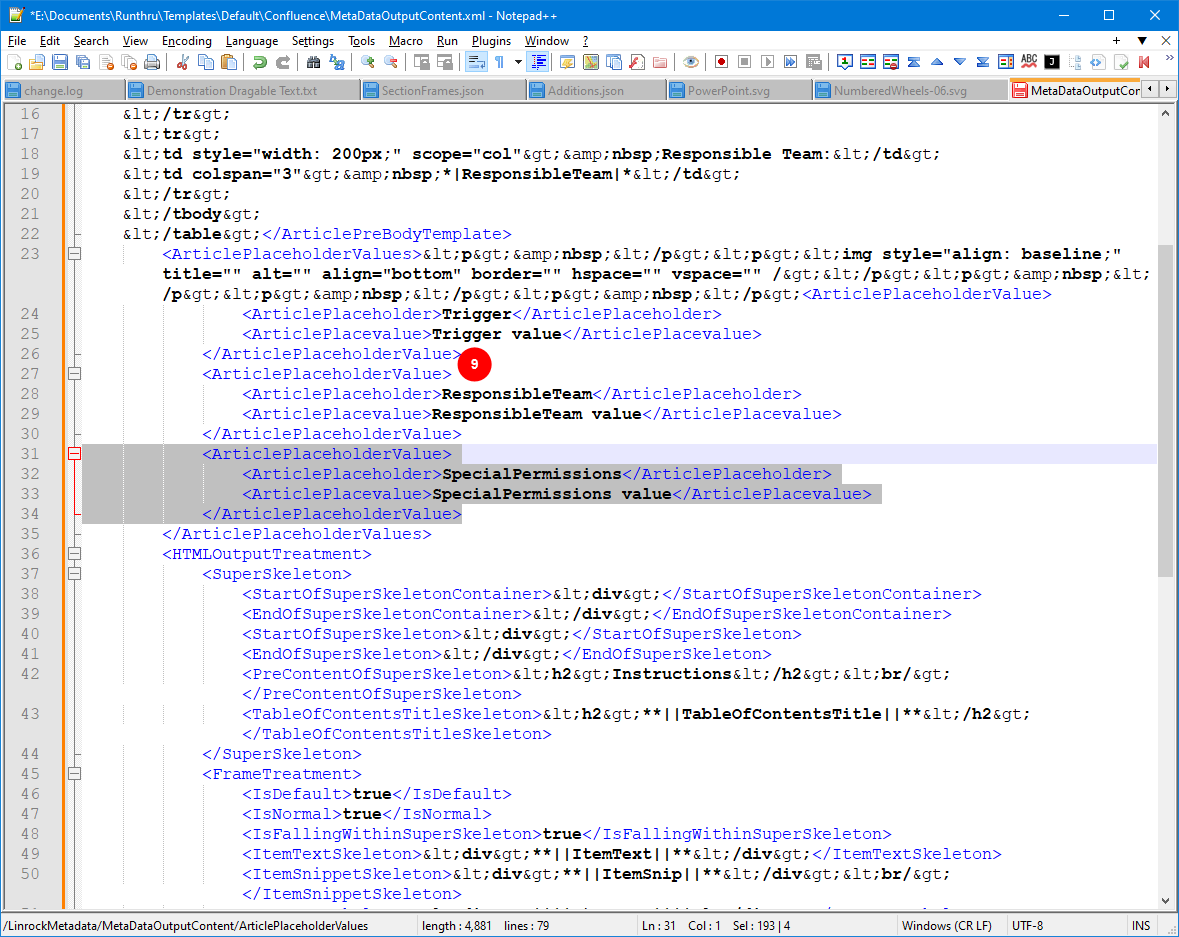
Task: Switch to the SectionFrames.json tab
Action: coord(432,90)
